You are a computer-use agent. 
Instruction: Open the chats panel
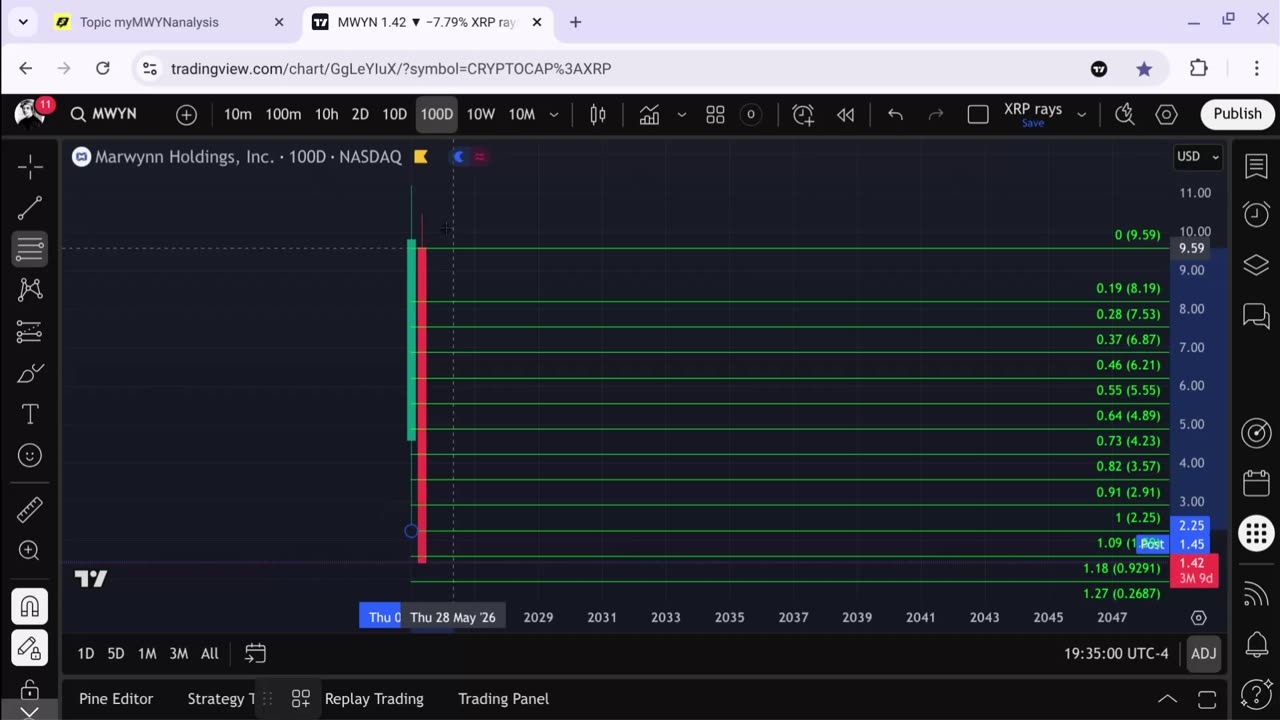click(1256, 316)
